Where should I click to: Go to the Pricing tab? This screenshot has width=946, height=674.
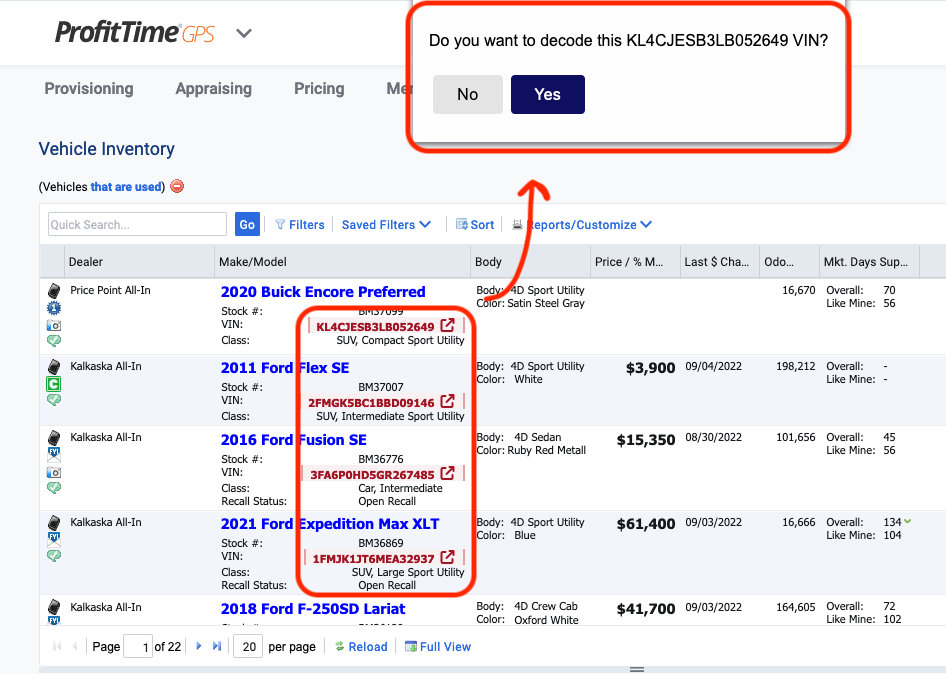(319, 89)
